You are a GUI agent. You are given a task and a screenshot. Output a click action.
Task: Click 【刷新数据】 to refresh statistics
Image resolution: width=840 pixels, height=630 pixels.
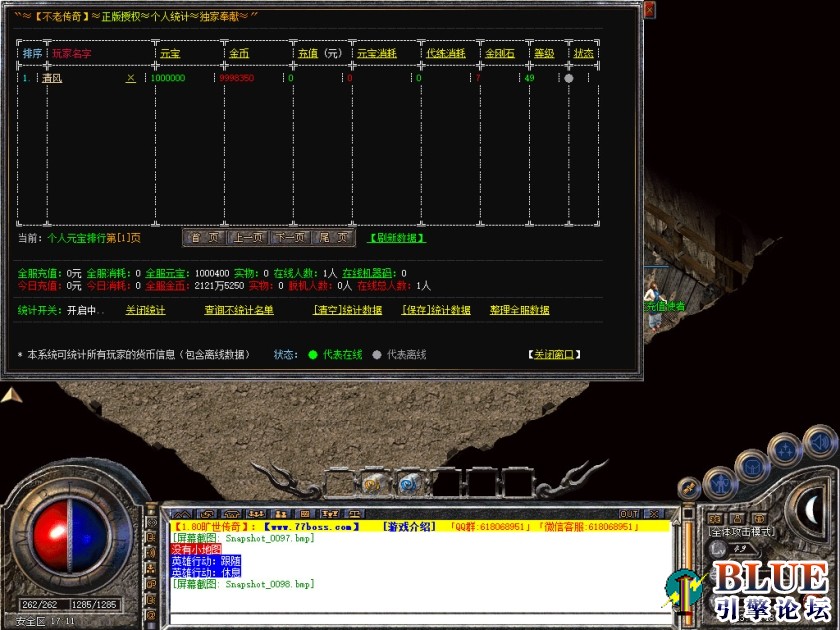(395, 237)
